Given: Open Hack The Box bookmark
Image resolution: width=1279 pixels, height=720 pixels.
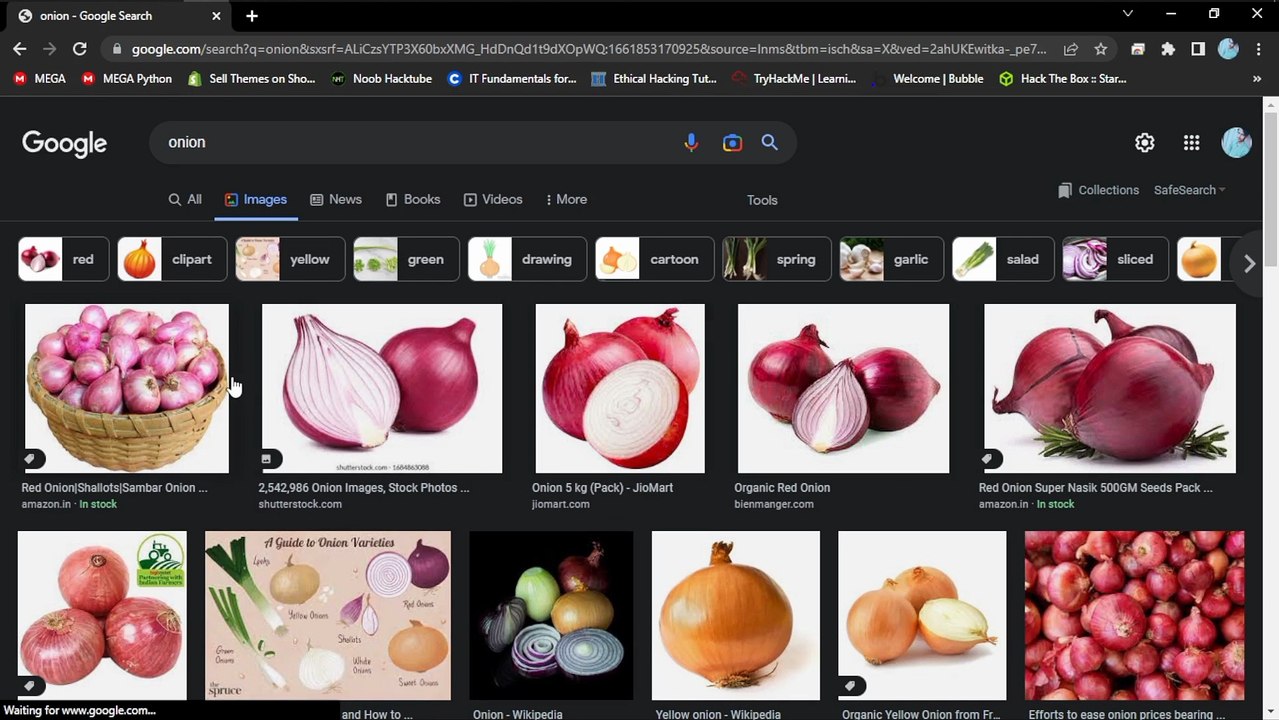Looking at the screenshot, I should (1062, 78).
